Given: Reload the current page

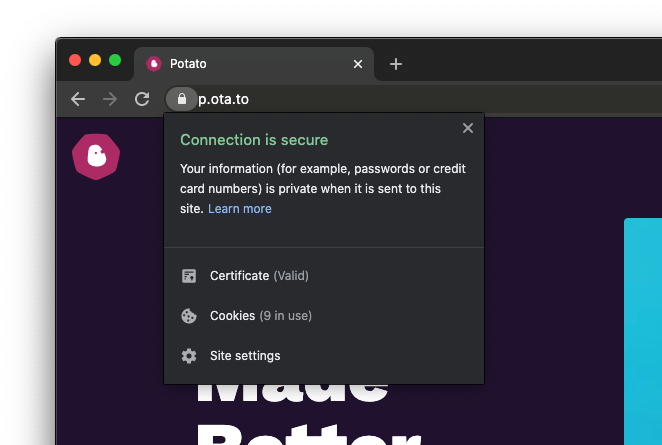Looking at the screenshot, I should [142, 99].
